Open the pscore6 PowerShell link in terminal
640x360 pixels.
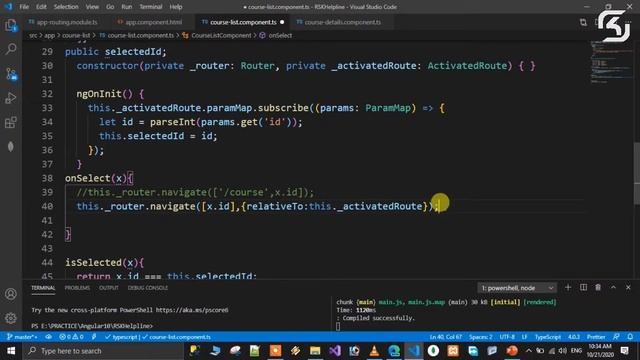(192, 310)
